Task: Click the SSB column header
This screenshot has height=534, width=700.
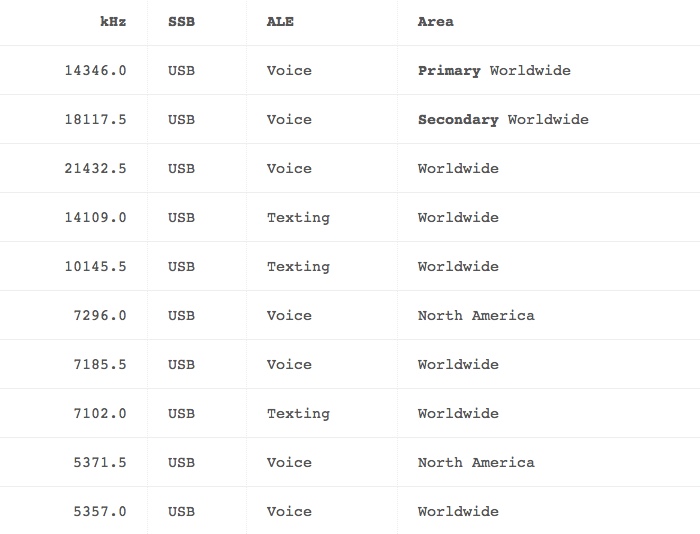Action: [x=181, y=22]
